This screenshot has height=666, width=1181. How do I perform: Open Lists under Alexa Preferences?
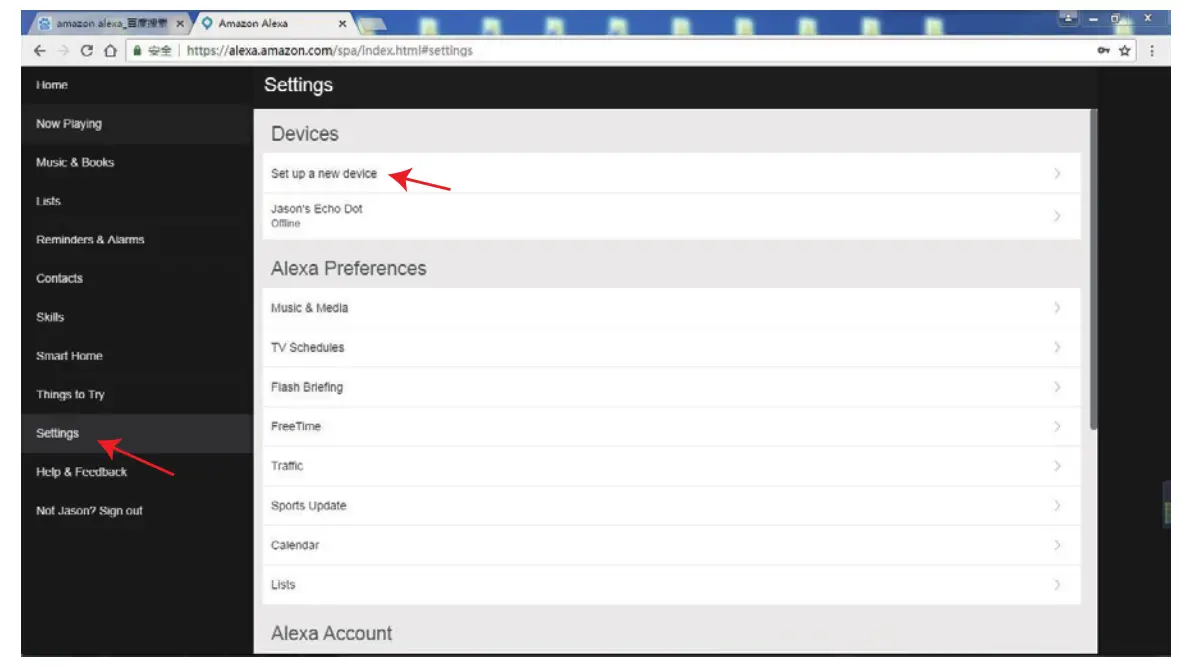tap(671, 585)
